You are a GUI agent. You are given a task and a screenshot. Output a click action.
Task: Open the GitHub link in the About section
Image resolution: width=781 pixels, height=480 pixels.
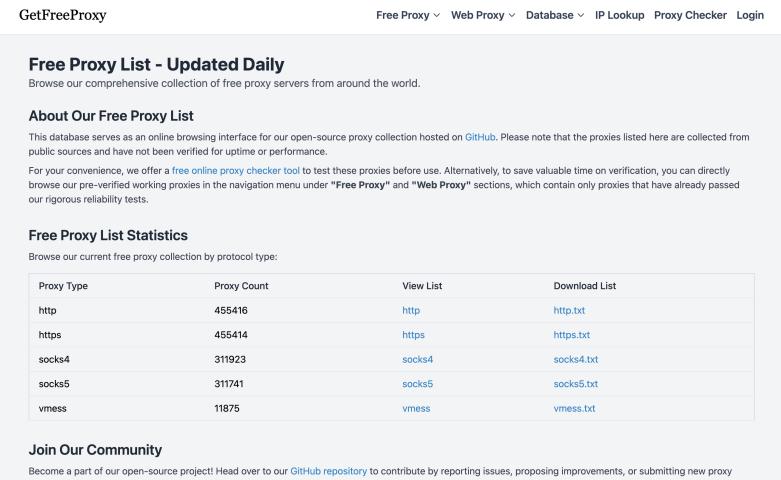(480, 137)
